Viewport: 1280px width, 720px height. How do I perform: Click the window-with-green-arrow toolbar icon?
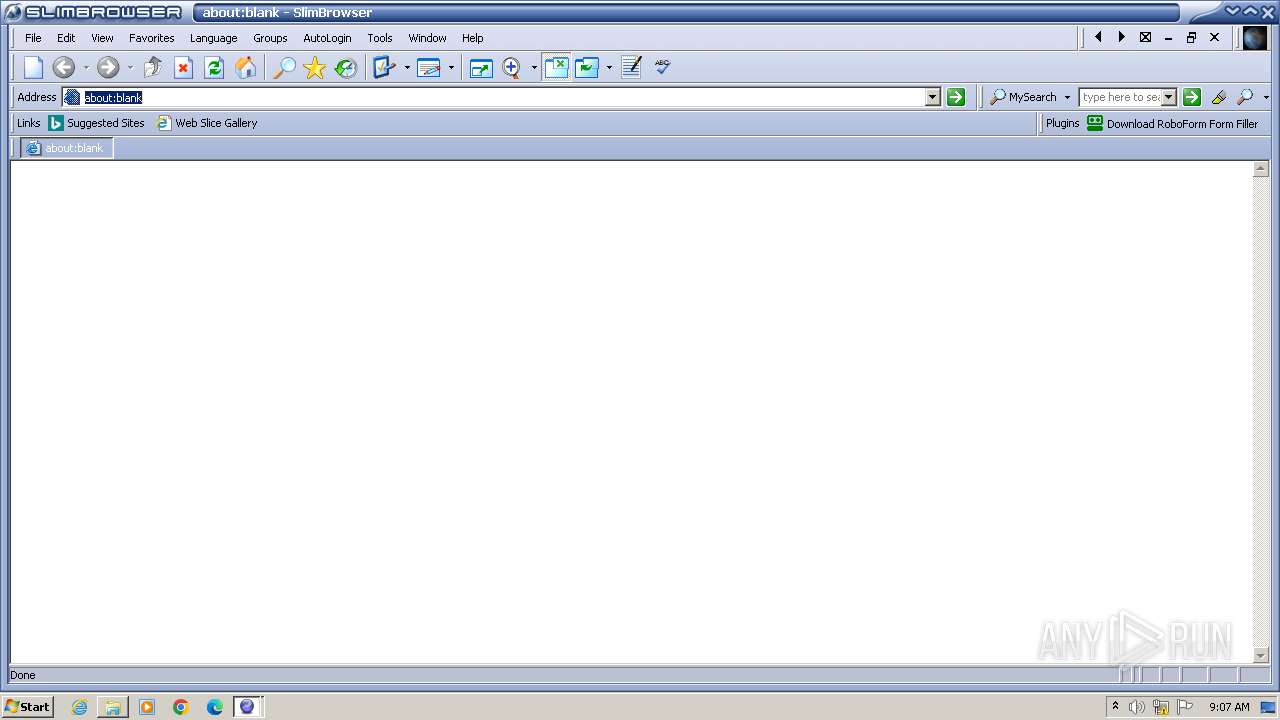587,67
